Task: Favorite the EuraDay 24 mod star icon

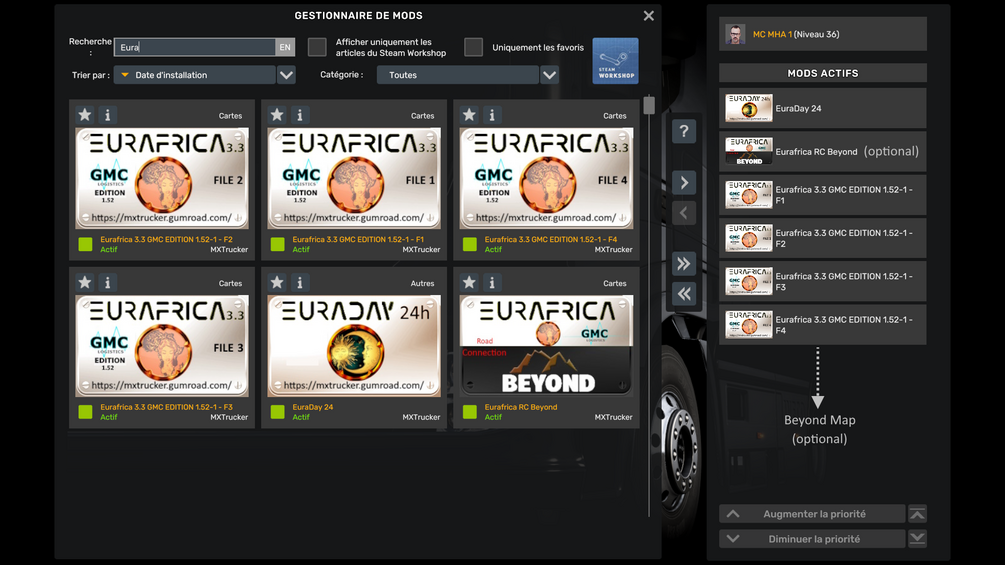Action: [x=277, y=282]
